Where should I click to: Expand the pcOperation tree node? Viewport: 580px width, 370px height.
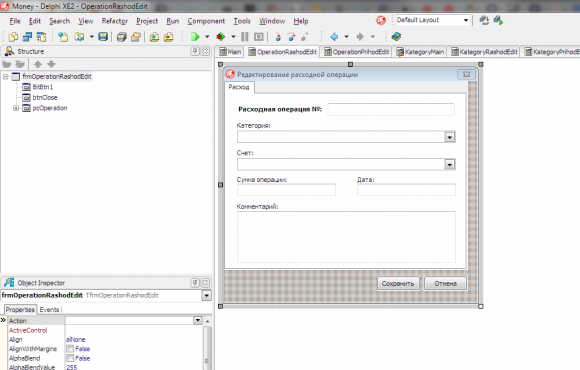click(16, 108)
